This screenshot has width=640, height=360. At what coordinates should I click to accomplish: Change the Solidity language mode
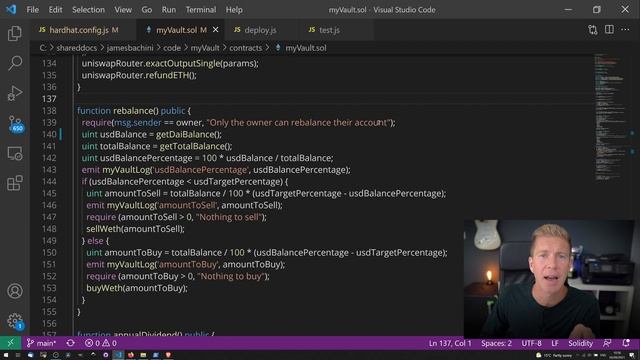580,343
